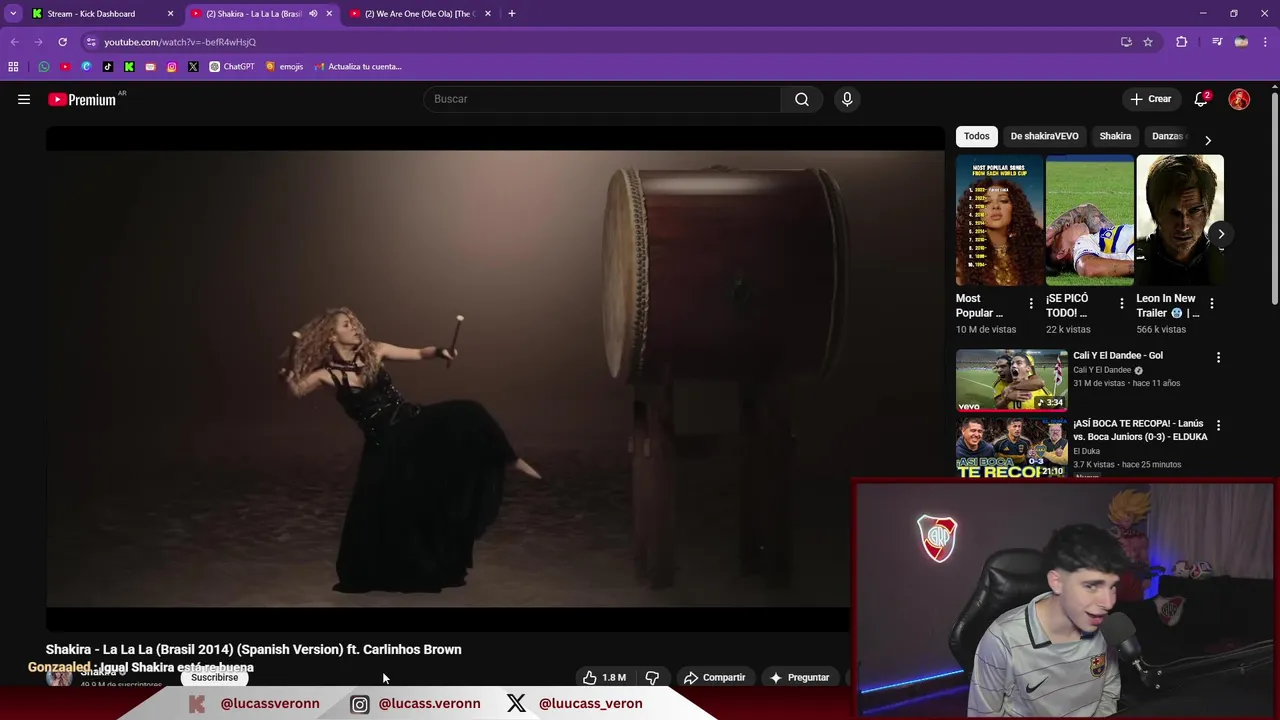
Task: Open the browser three-dot menu
Action: [x=1266, y=42]
